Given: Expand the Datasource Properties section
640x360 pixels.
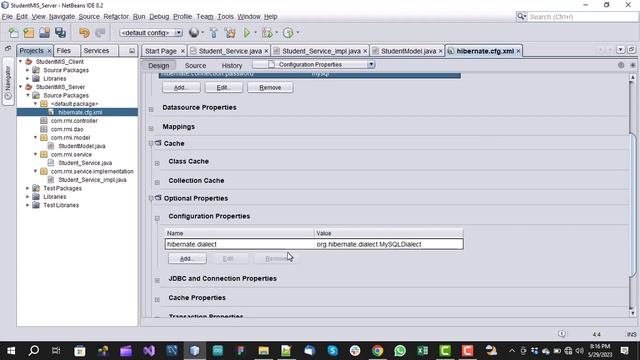Looking at the screenshot, I should [151, 109].
